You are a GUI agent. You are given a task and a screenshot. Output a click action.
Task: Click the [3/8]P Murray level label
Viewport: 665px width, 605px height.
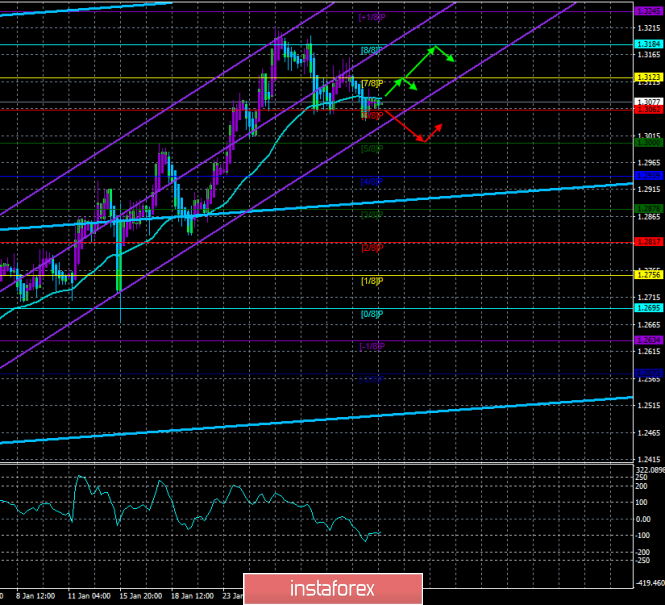pos(372,215)
